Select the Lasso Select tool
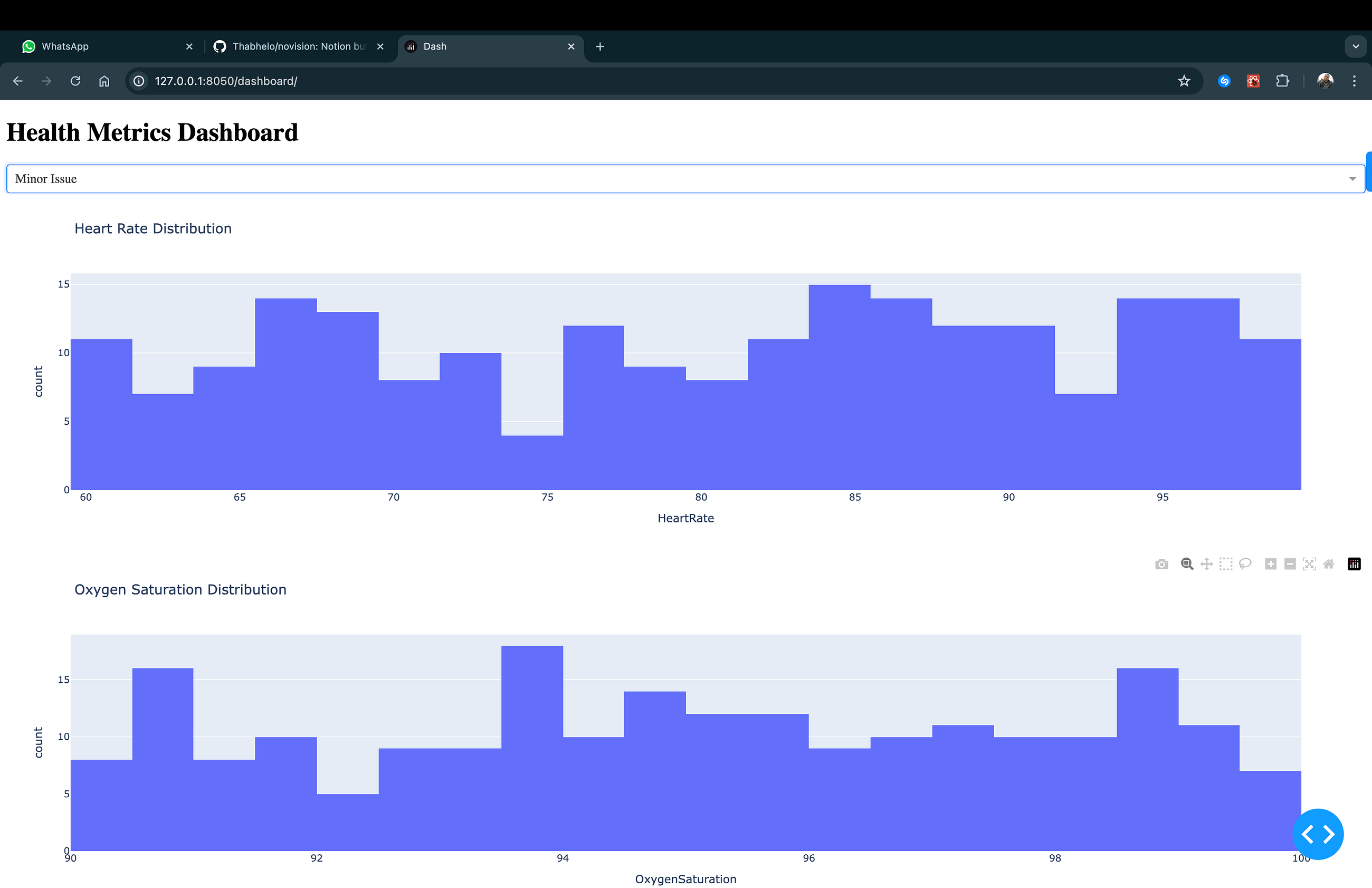Viewport: 1372px width, 888px height. click(x=1245, y=564)
